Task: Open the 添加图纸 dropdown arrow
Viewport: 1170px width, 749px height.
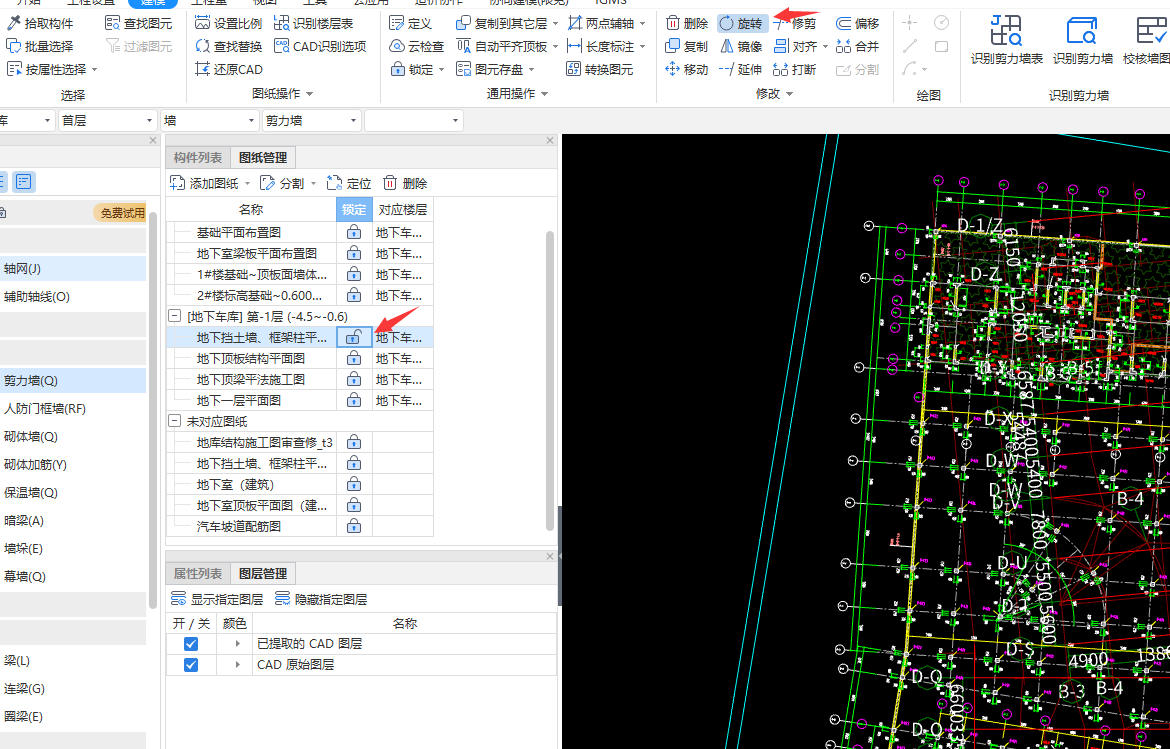Action: click(x=248, y=184)
